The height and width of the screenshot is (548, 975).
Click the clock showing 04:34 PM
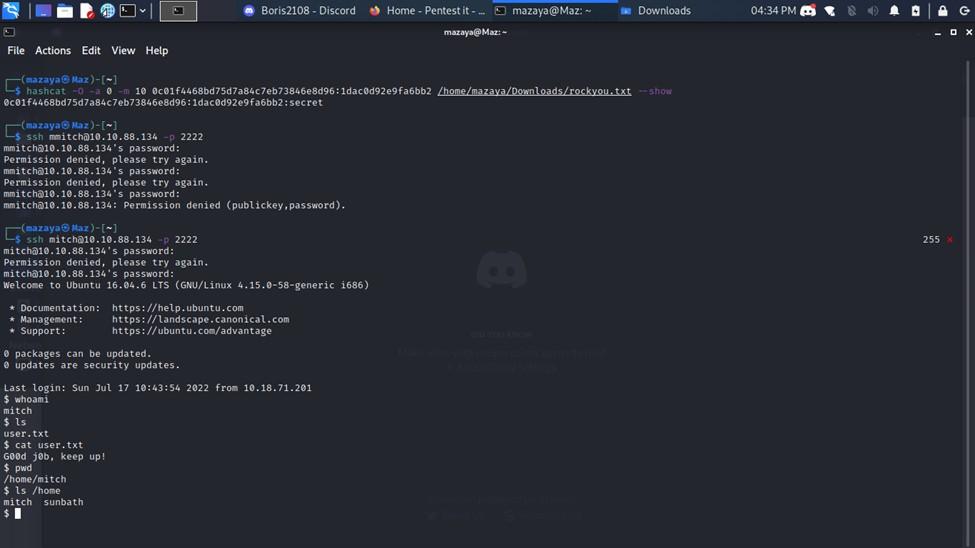coord(773,11)
